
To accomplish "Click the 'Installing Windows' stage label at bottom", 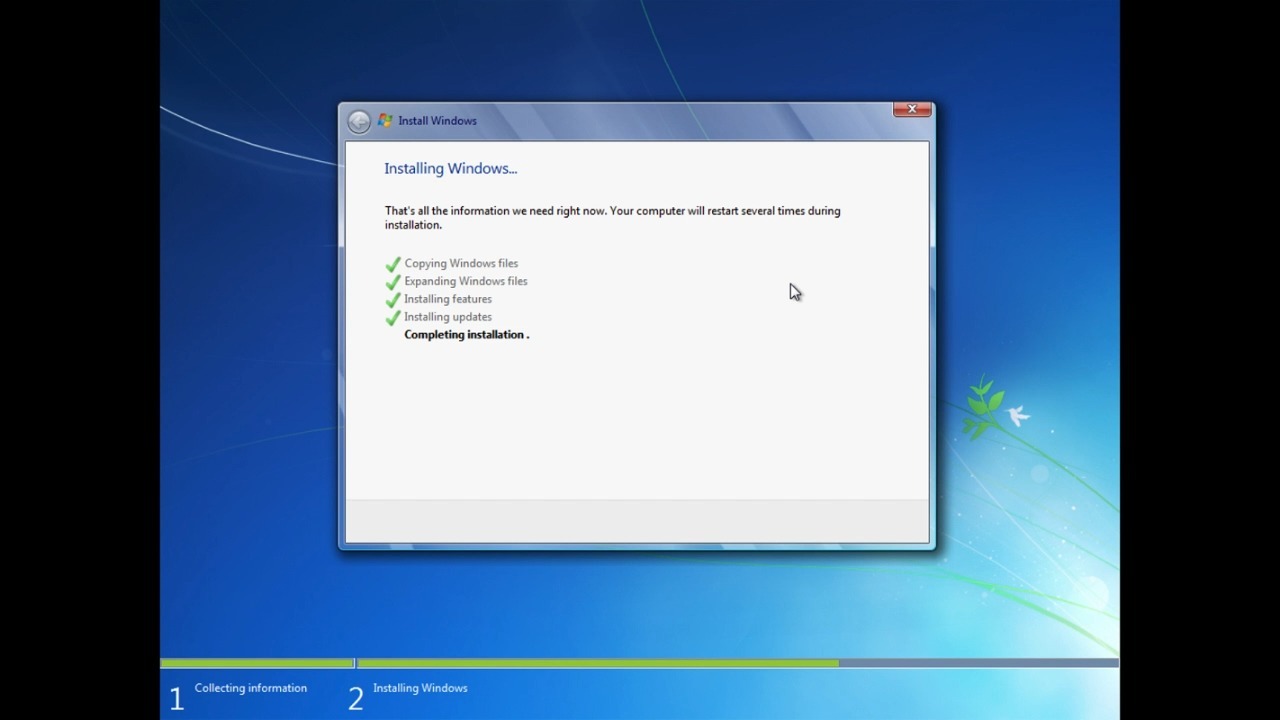I will (x=420, y=688).
